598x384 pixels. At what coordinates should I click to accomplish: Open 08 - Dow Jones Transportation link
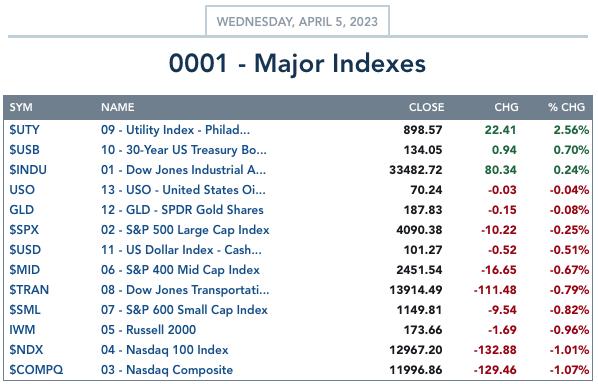point(185,290)
